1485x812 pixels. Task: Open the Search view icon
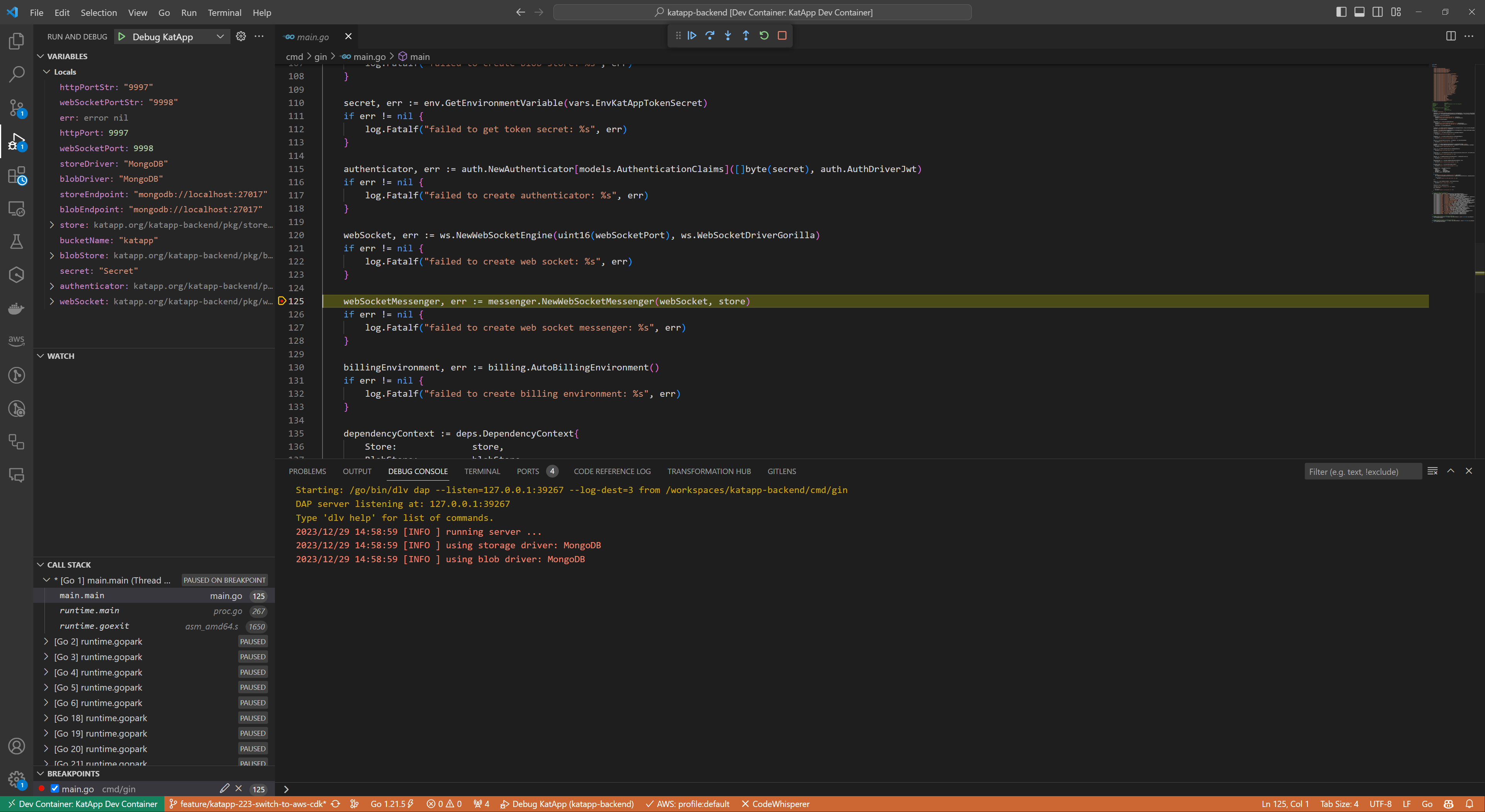[17, 74]
